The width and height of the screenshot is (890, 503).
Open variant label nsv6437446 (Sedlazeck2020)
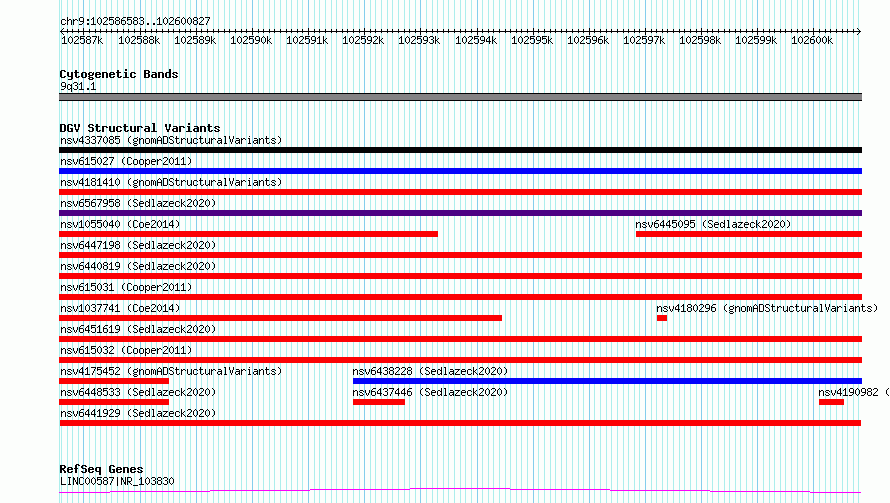(430, 392)
